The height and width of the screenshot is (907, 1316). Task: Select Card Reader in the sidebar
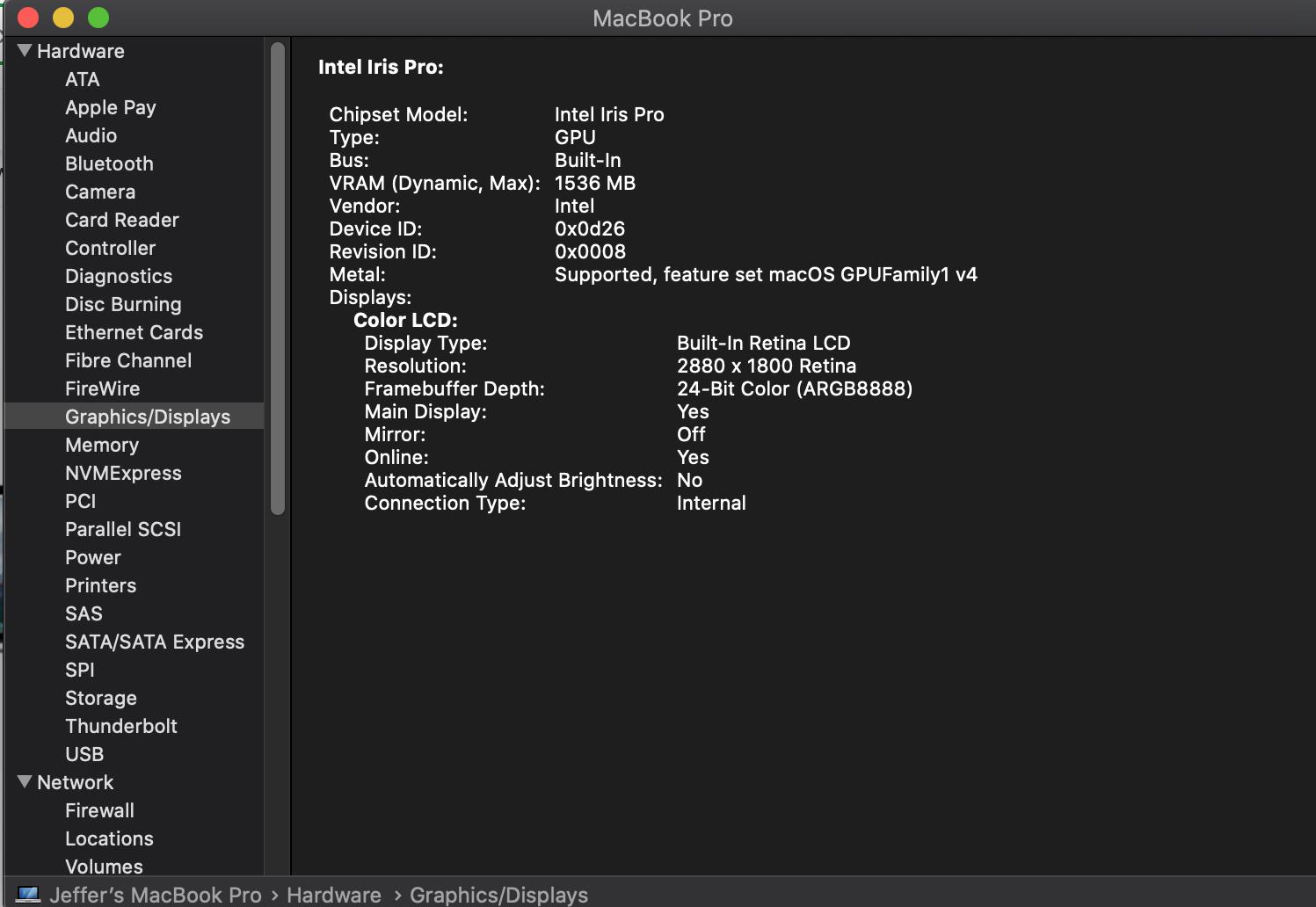click(x=122, y=220)
